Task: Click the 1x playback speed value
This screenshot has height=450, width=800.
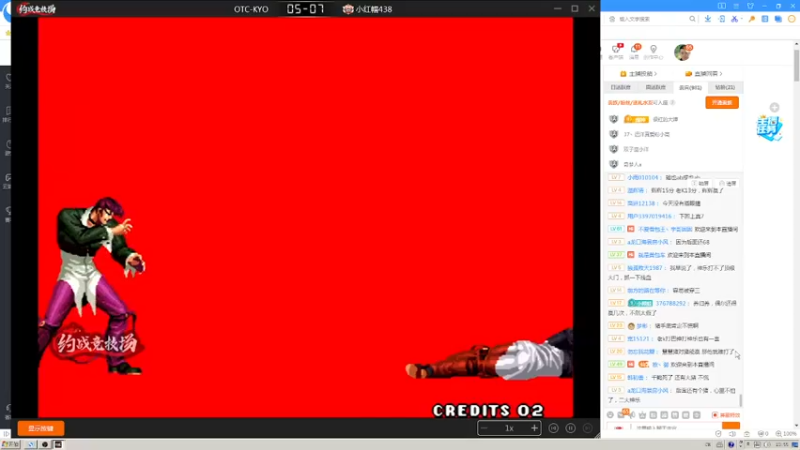Action: [509, 428]
